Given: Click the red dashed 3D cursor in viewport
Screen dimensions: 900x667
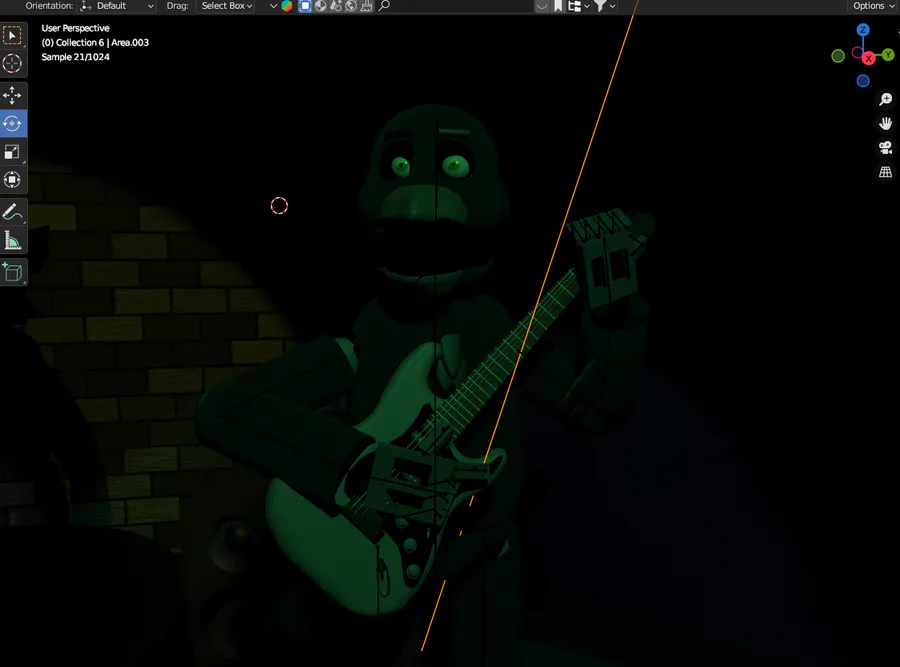Looking at the screenshot, I should (x=279, y=205).
